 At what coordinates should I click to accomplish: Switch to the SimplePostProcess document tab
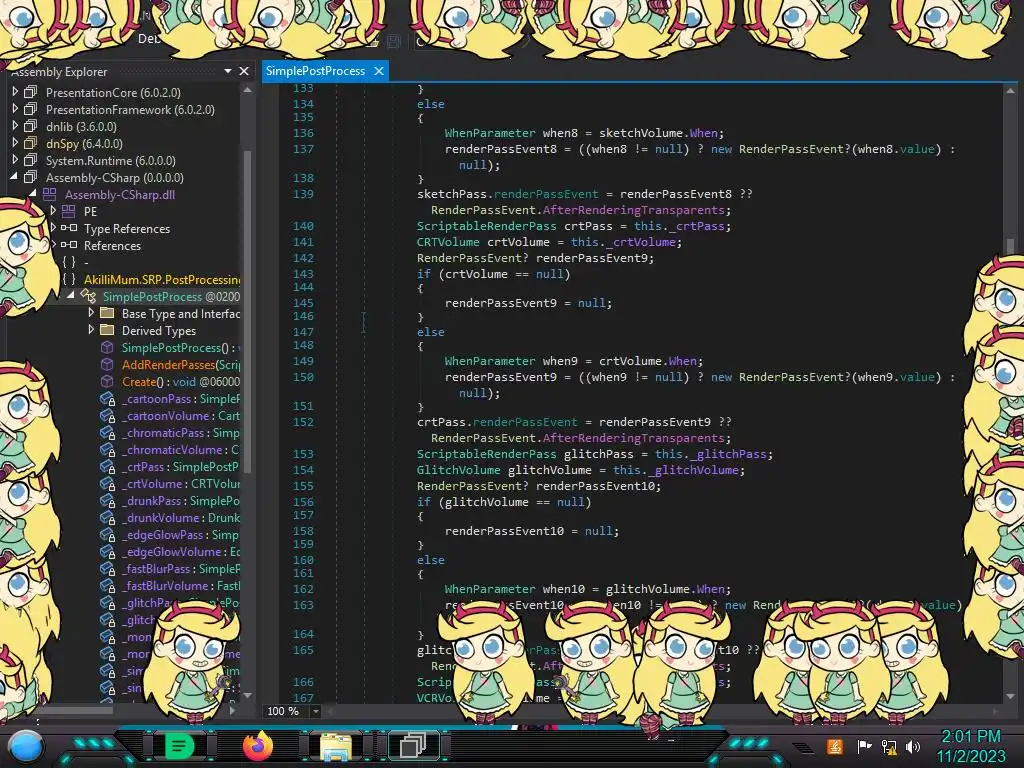coord(315,71)
